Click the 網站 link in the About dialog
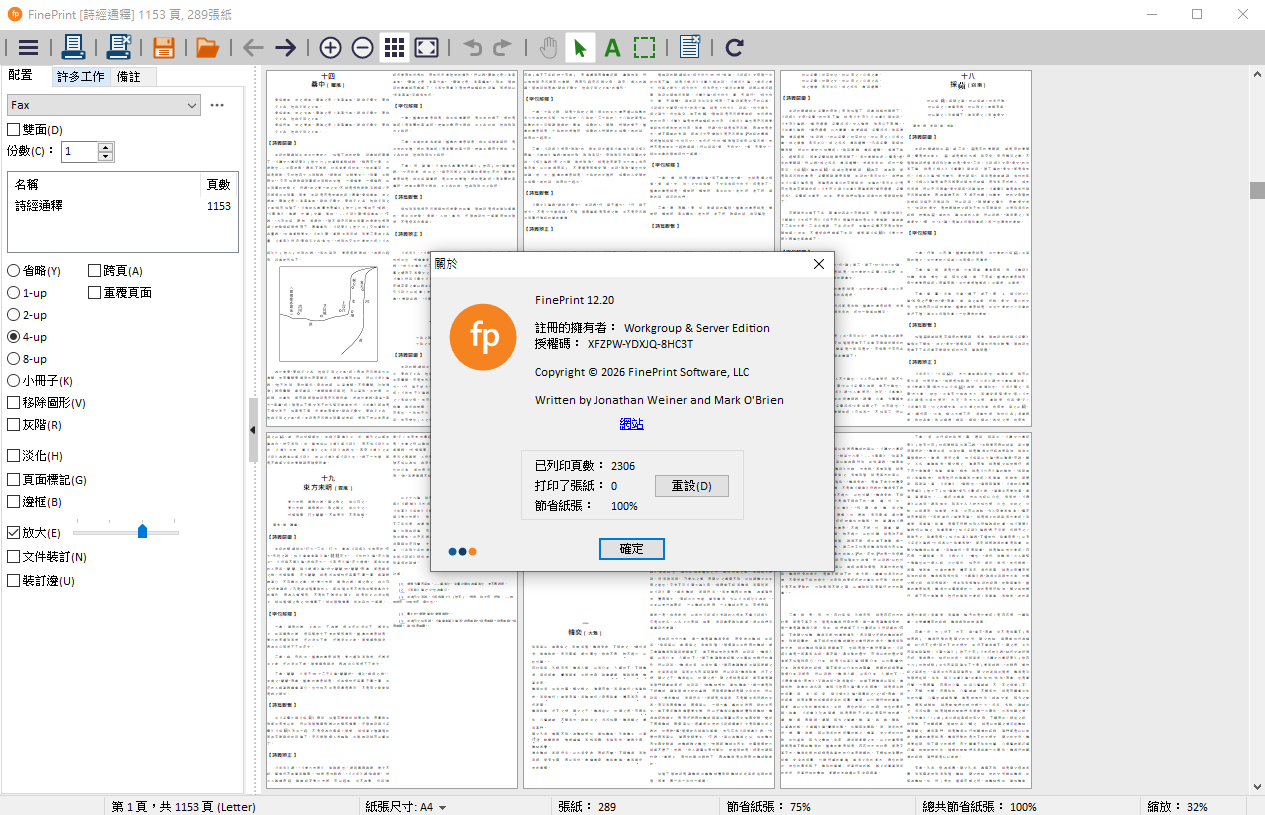 (631, 423)
